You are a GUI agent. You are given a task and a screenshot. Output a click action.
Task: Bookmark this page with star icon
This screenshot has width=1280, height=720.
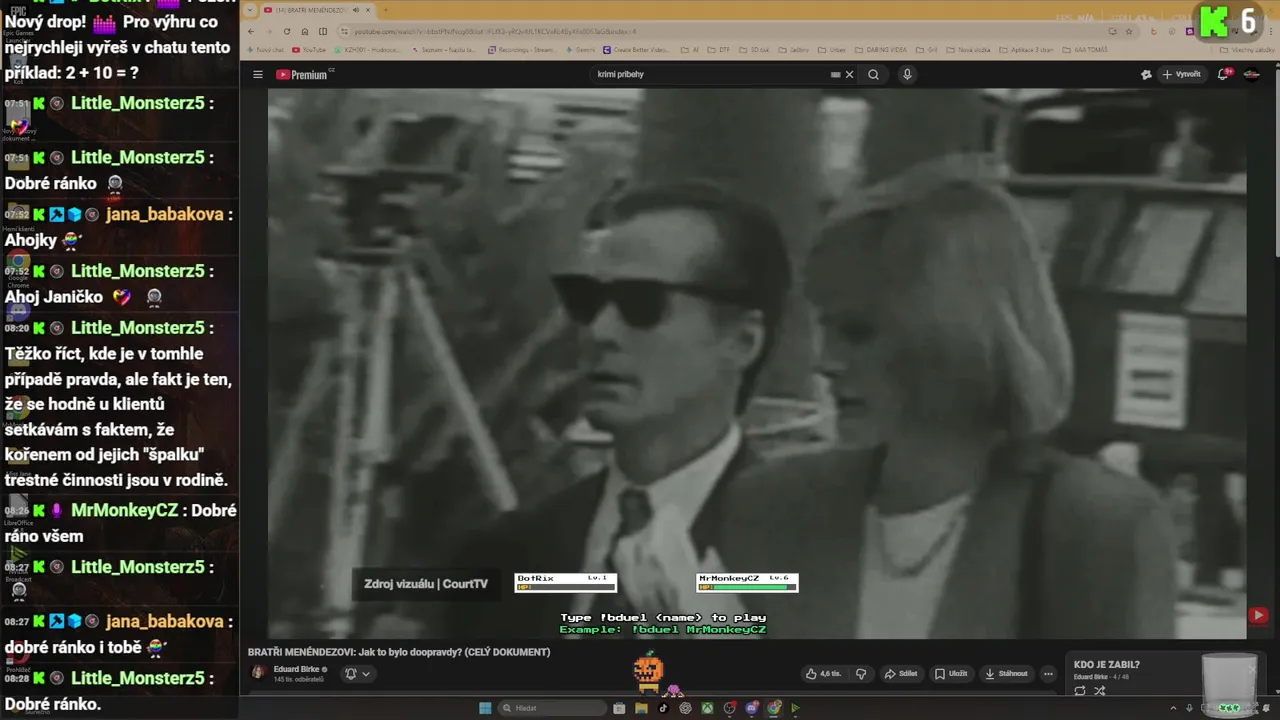pos(1129,31)
